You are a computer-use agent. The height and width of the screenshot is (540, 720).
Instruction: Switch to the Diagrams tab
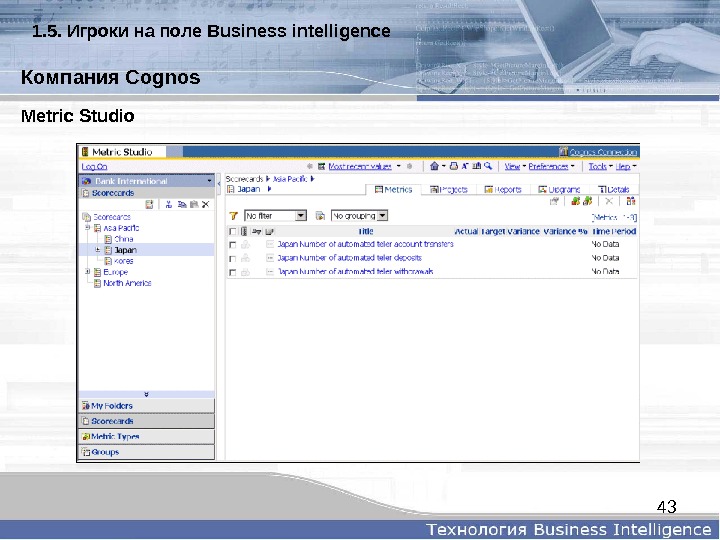click(559, 190)
